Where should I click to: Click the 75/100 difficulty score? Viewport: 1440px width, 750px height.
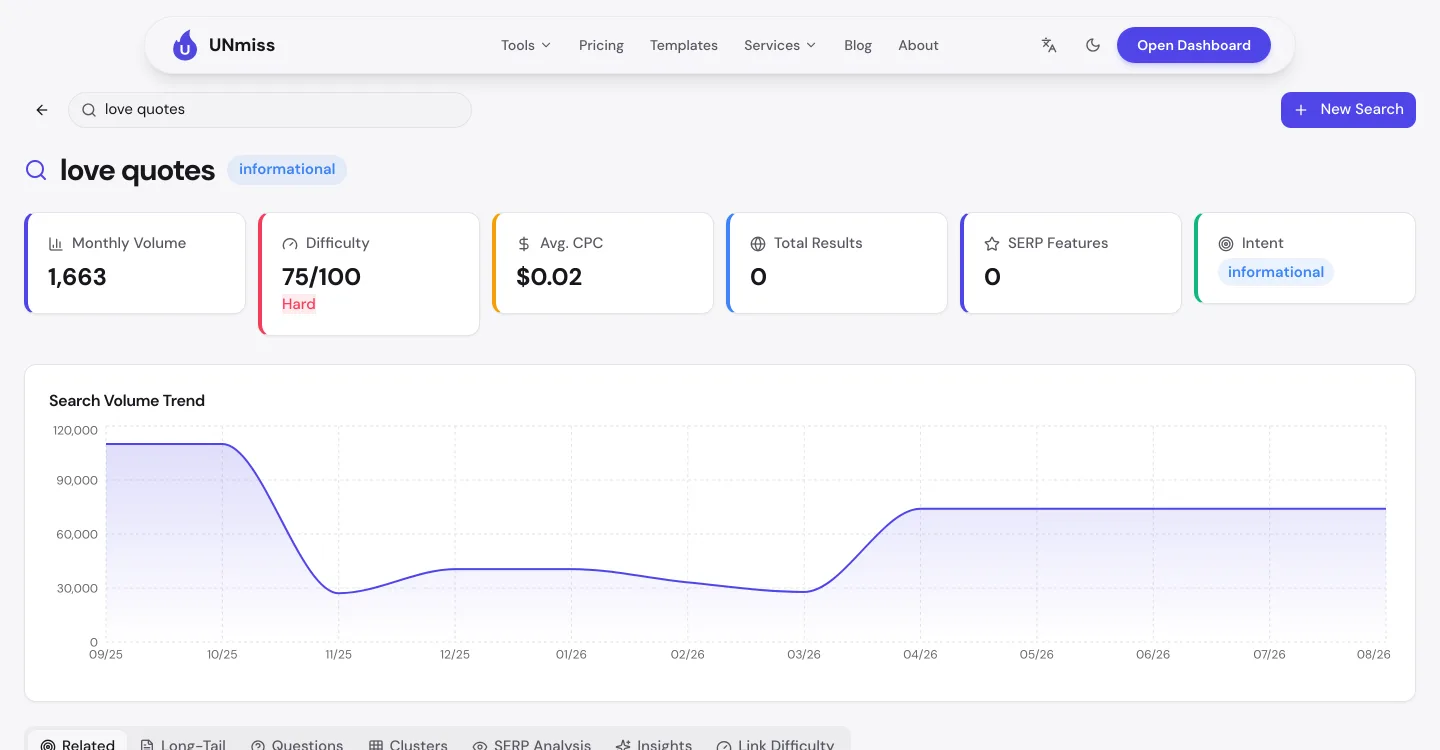point(321,277)
